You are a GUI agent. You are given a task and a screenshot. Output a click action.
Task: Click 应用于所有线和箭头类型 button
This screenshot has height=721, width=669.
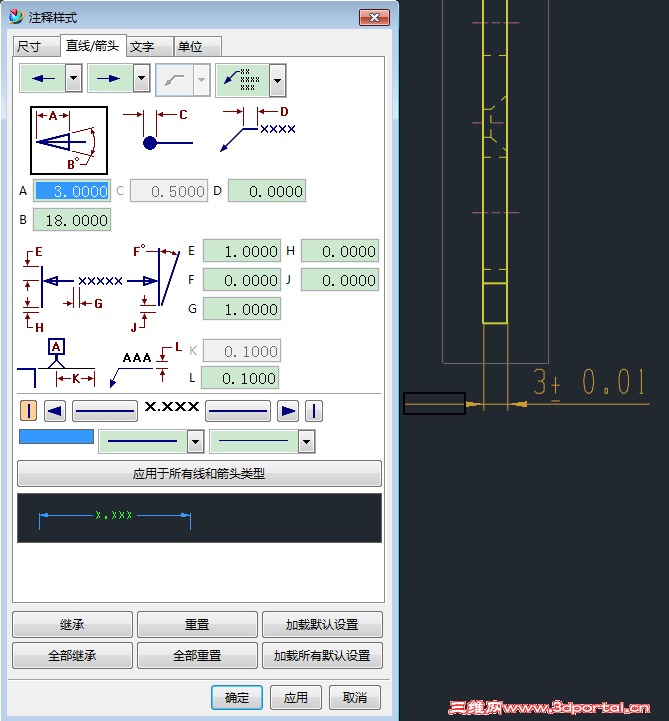[x=199, y=474]
